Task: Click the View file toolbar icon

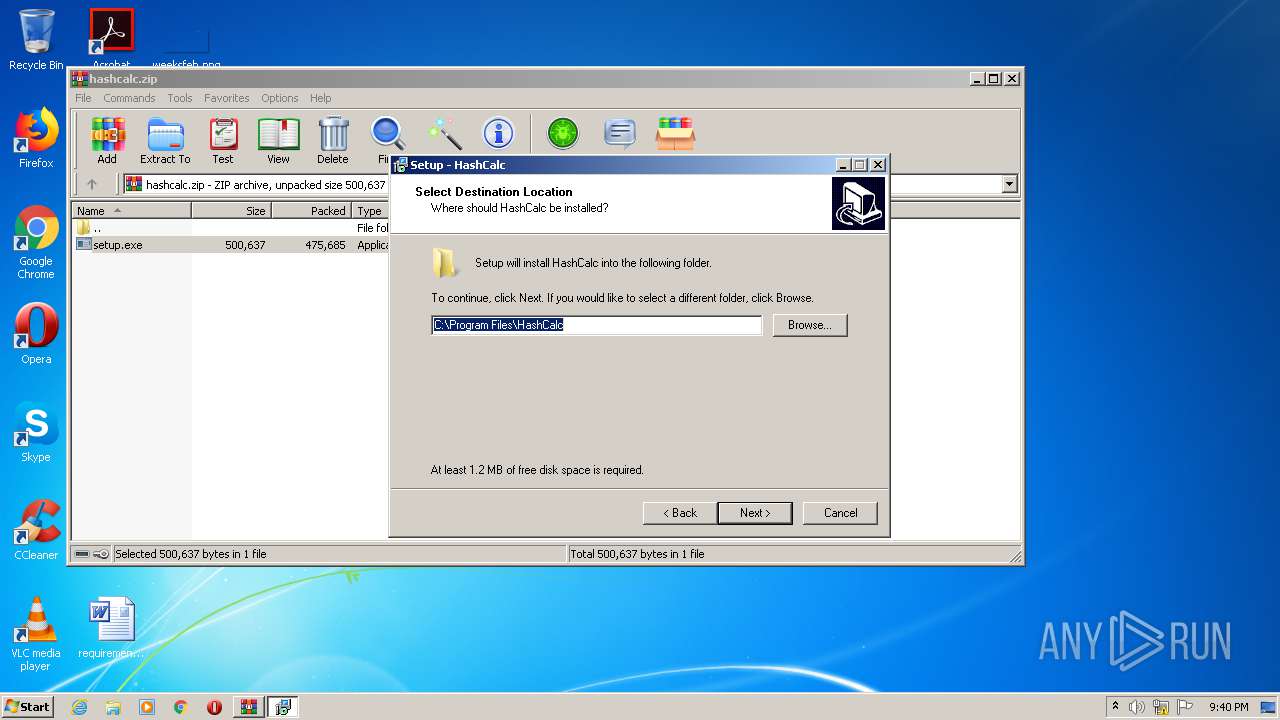Action: tap(278, 140)
